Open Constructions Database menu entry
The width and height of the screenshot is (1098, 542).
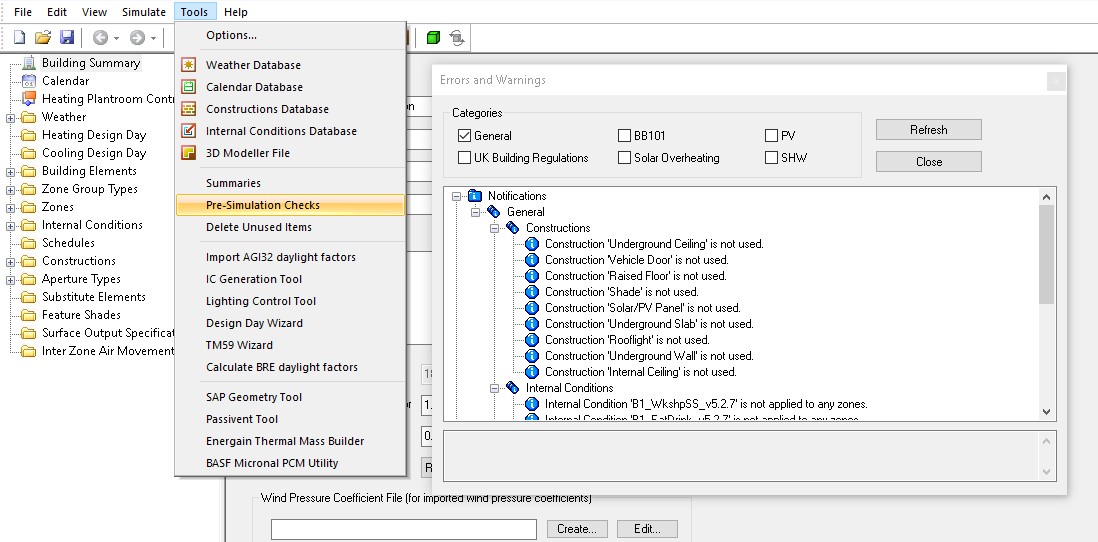(267, 109)
